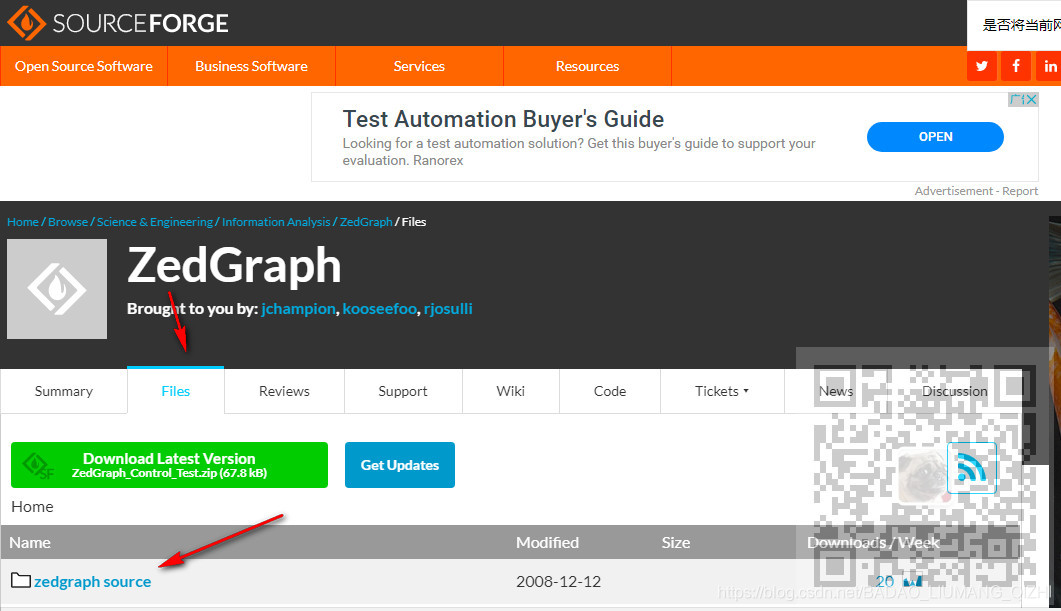Open the kooseefoo profile link
The width and height of the screenshot is (1061, 611).
pyautogui.click(x=379, y=308)
